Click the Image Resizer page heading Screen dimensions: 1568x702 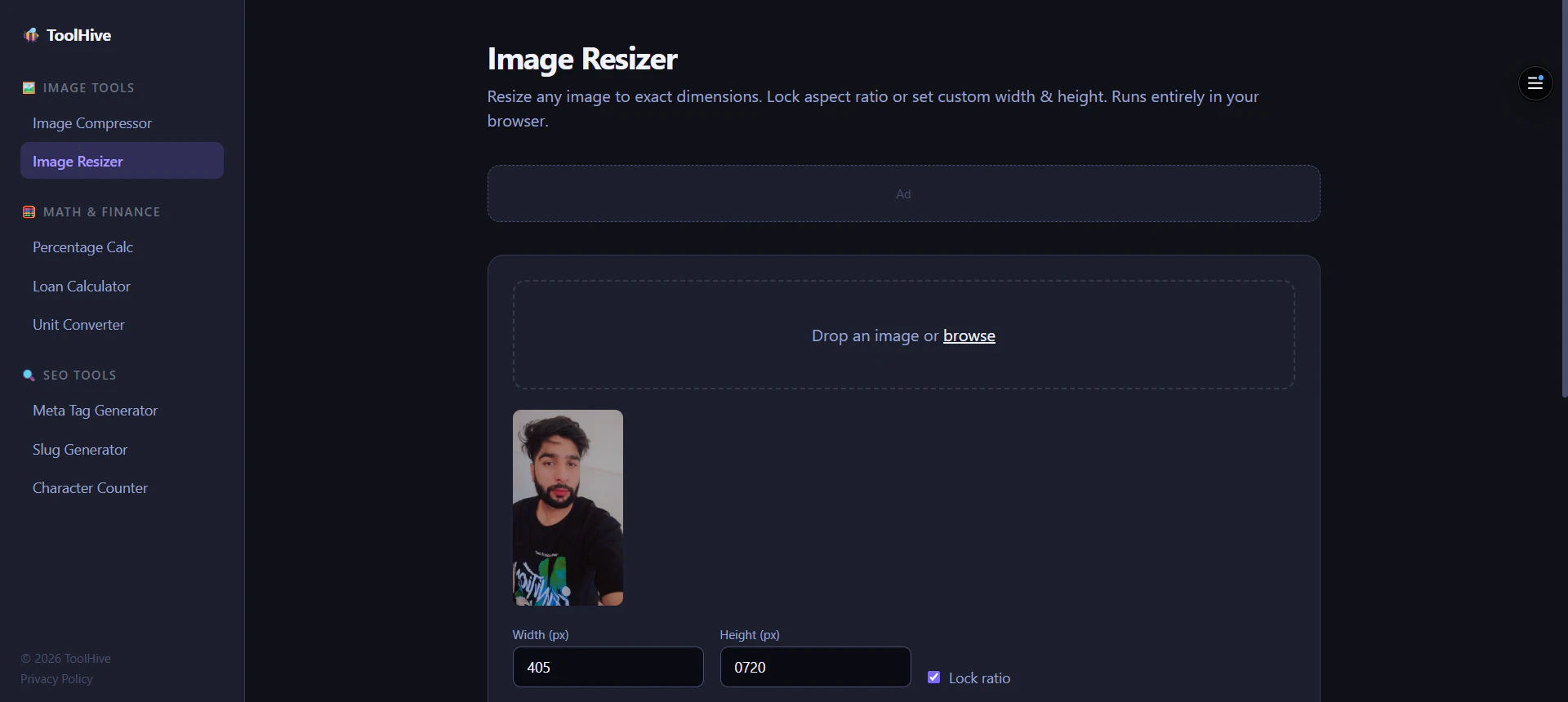[x=582, y=59]
